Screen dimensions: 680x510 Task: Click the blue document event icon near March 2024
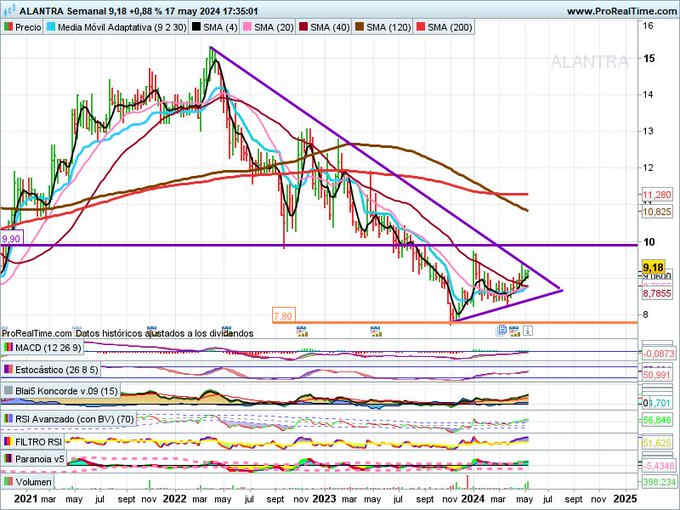click(x=502, y=330)
